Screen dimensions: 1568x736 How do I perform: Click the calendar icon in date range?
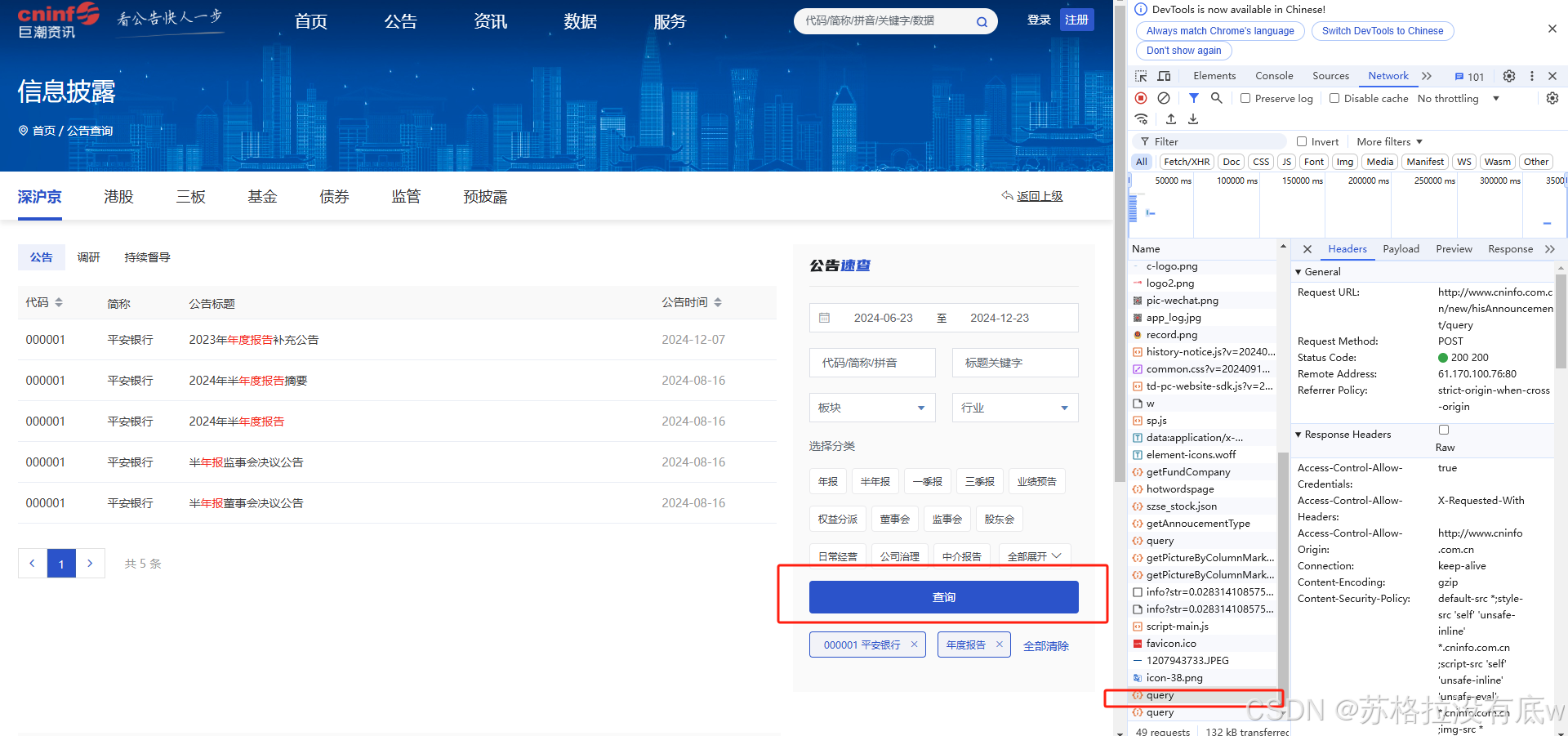tap(825, 318)
